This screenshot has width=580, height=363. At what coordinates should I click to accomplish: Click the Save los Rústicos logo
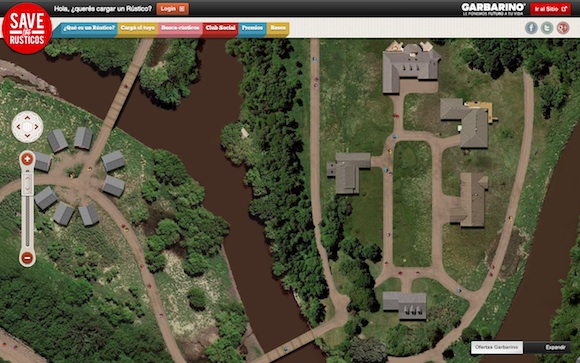[x=27, y=28]
